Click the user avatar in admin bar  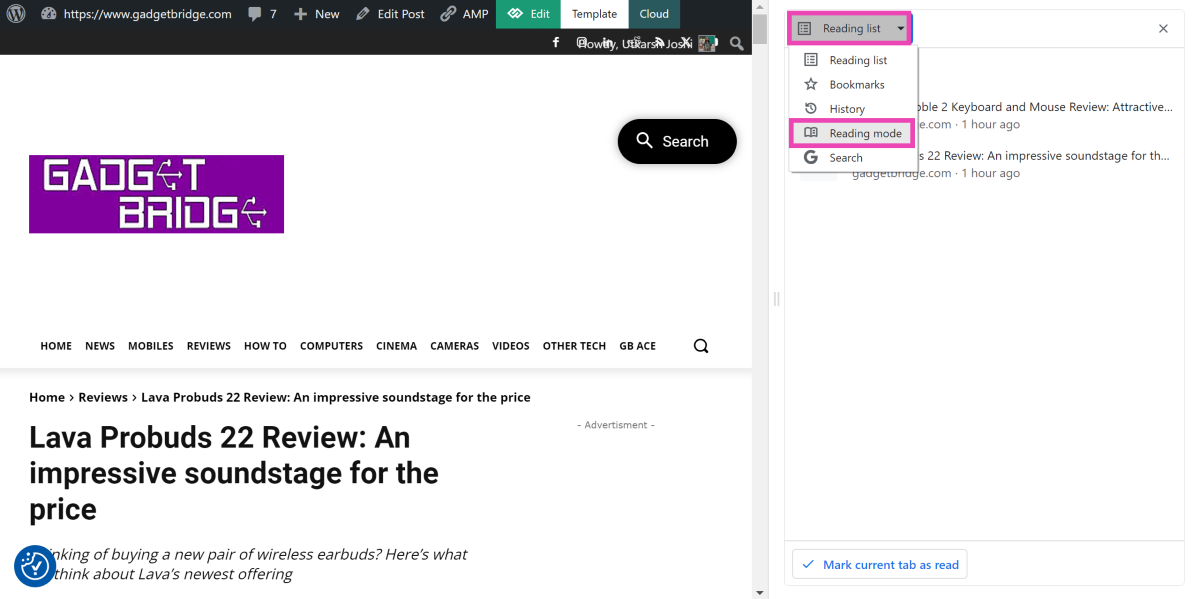[708, 43]
